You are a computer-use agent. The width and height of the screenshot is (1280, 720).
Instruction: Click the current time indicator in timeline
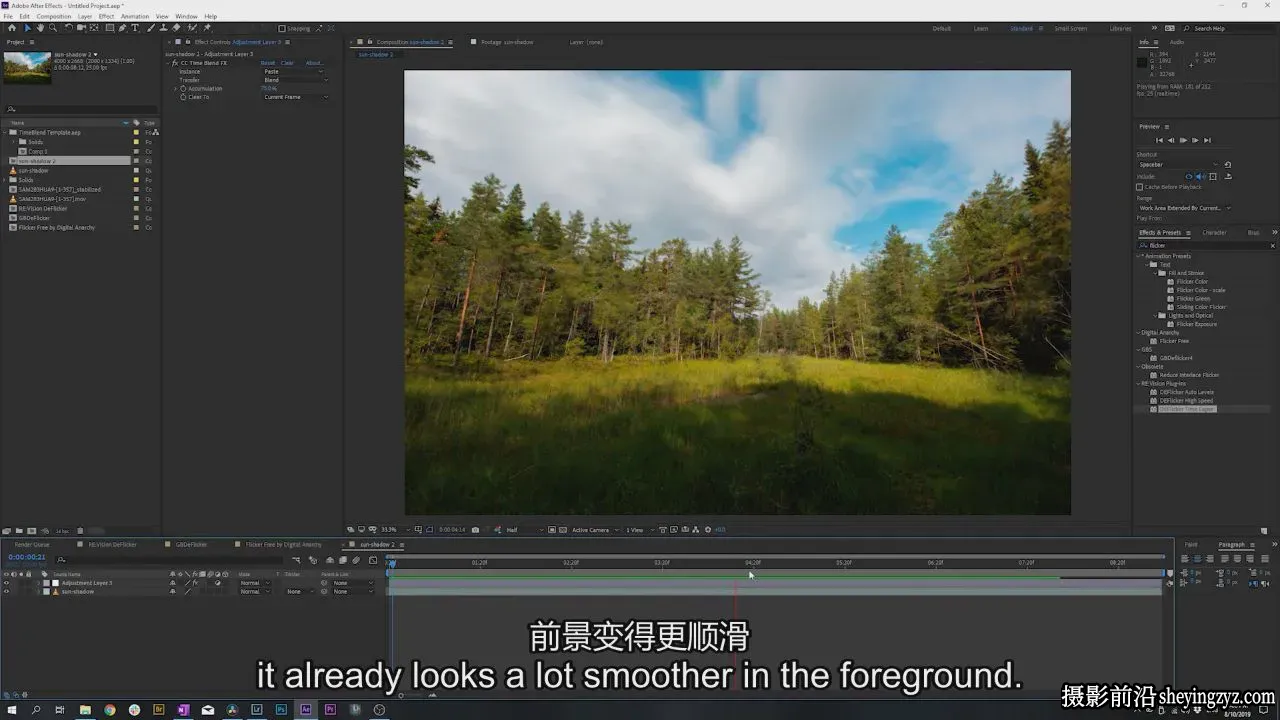391,563
